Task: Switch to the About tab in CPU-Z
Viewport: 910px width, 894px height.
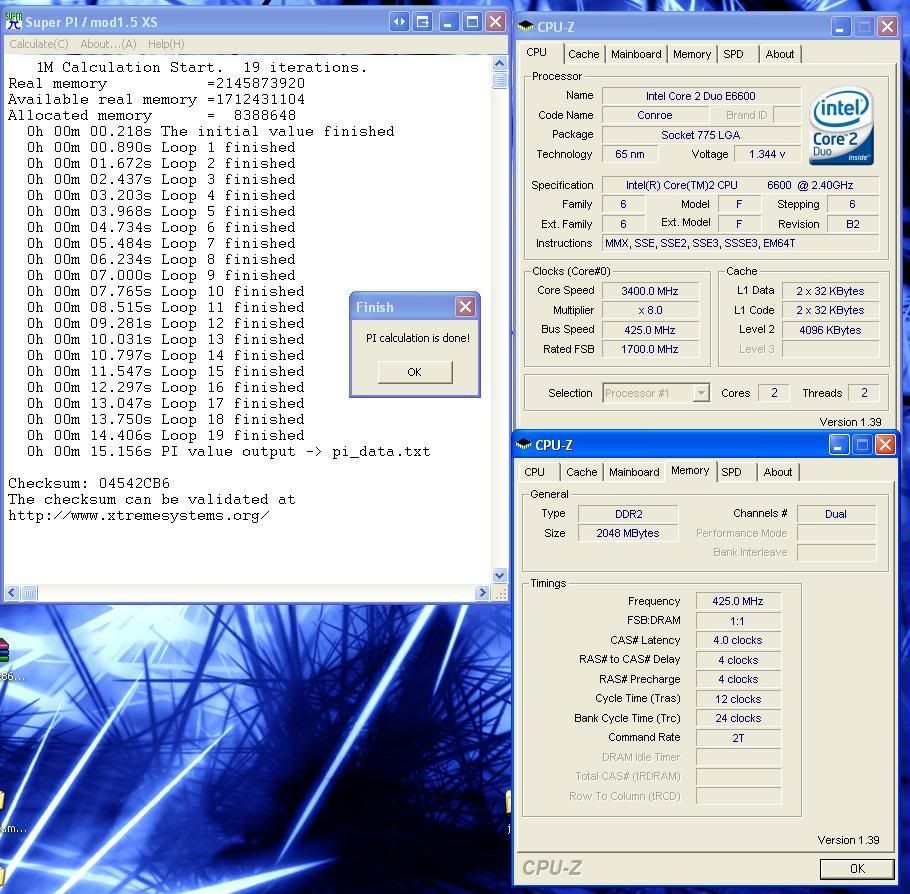Action: coord(780,54)
